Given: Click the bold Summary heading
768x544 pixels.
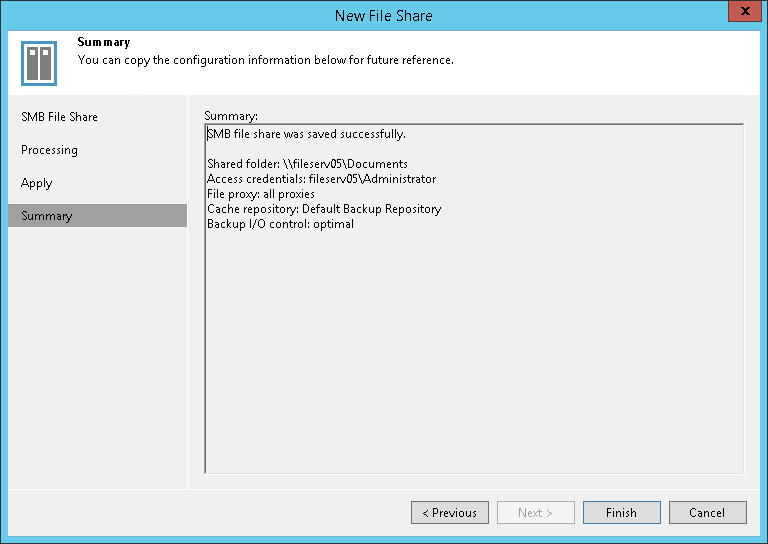Looking at the screenshot, I should pos(104,42).
